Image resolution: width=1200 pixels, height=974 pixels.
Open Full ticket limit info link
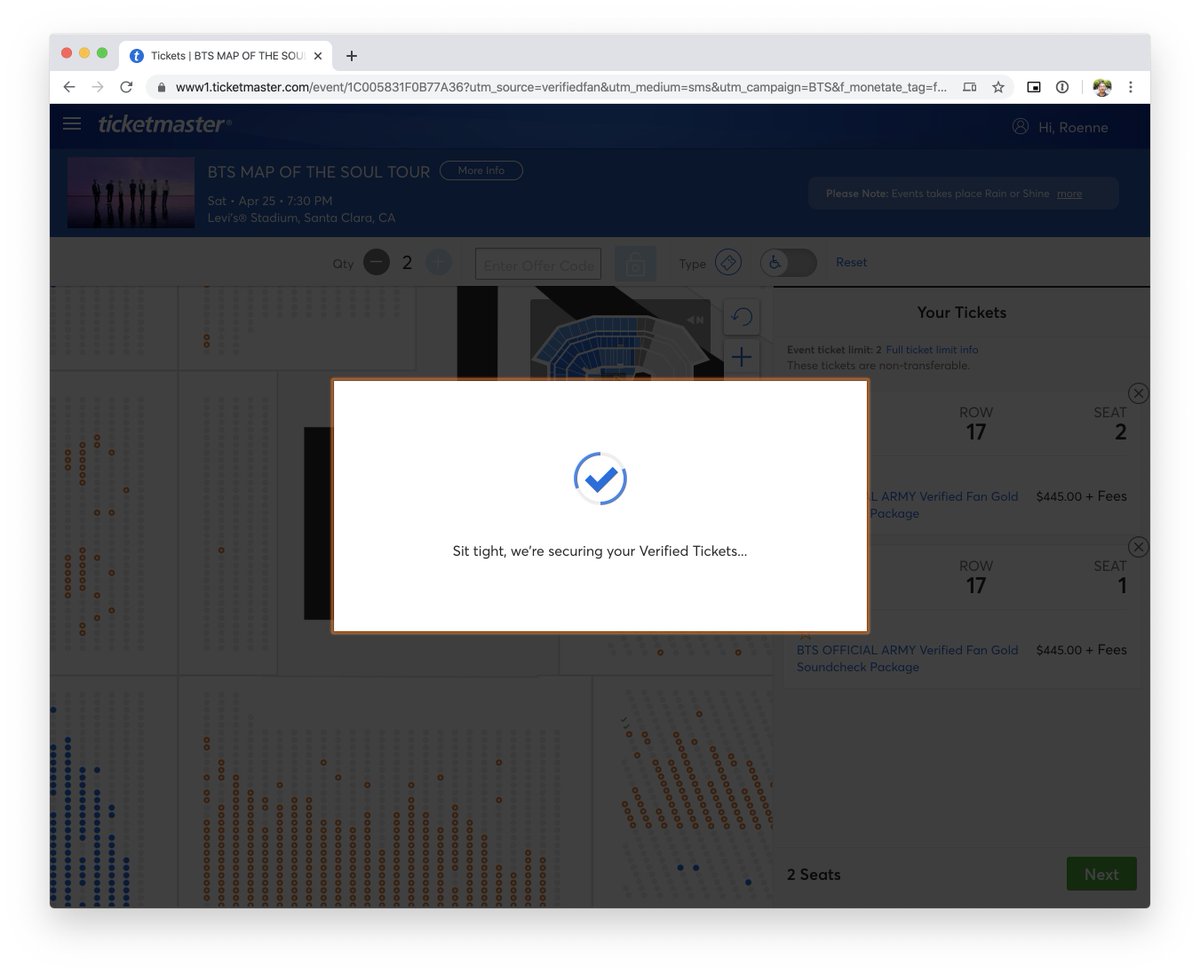pyautogui.click(x=932, y=350)
